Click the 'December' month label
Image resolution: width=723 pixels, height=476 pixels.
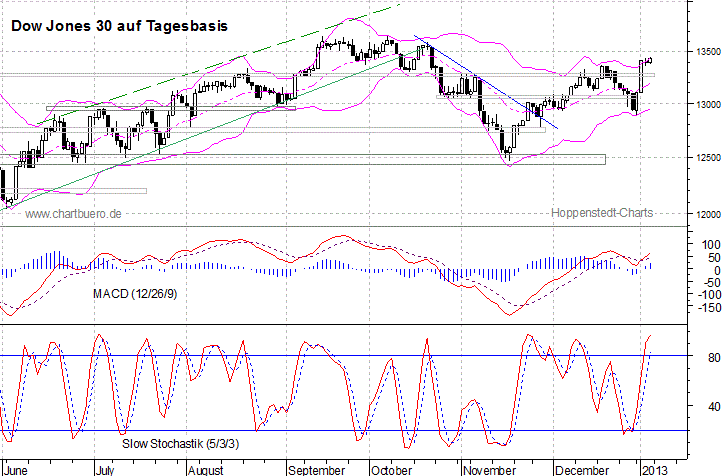tap(582, 470)
